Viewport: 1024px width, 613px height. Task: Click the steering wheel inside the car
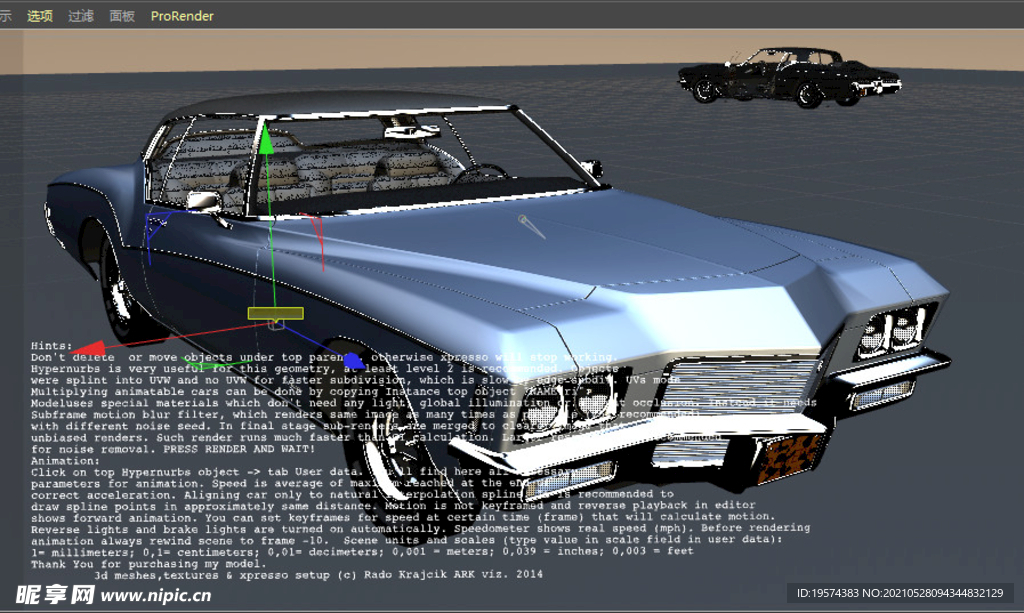click(480, 170)
